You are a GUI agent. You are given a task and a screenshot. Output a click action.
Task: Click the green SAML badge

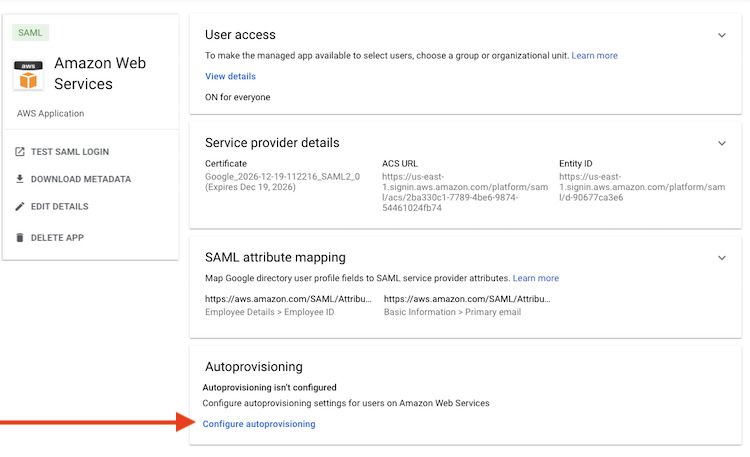30,33
